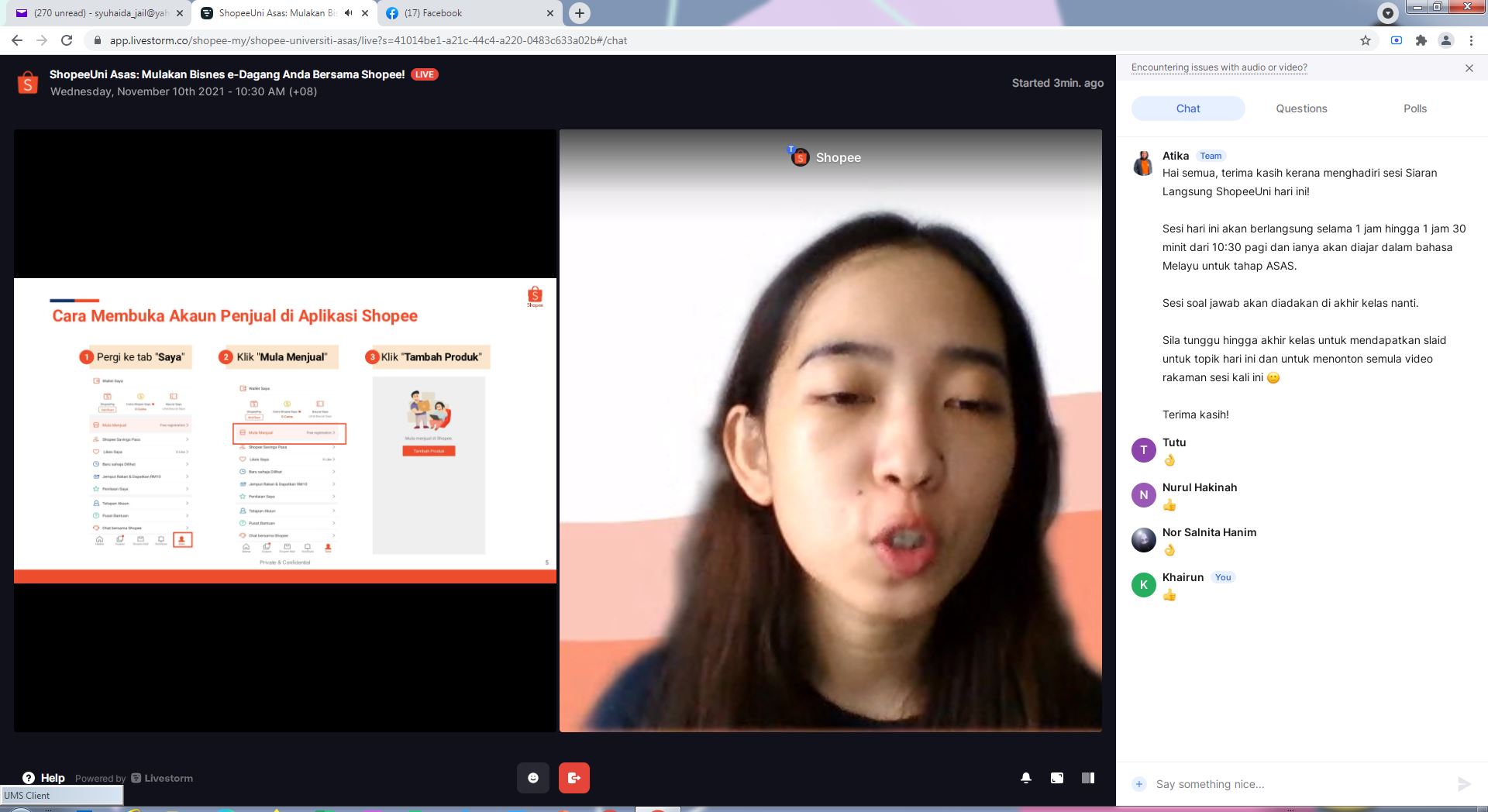Open the Chrome profile avatar menu
Image resolution: width=1488 pixels, height=812 pixels.
click(1445, 40)
